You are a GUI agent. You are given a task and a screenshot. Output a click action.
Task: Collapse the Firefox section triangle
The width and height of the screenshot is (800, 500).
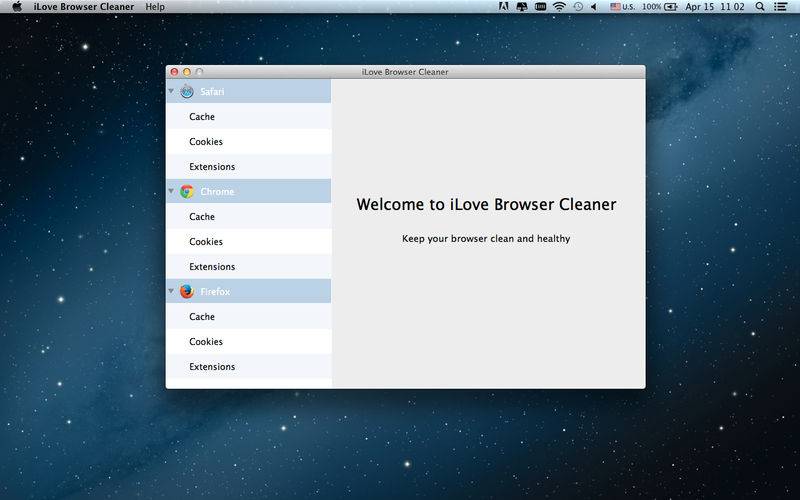pos(171,291)
